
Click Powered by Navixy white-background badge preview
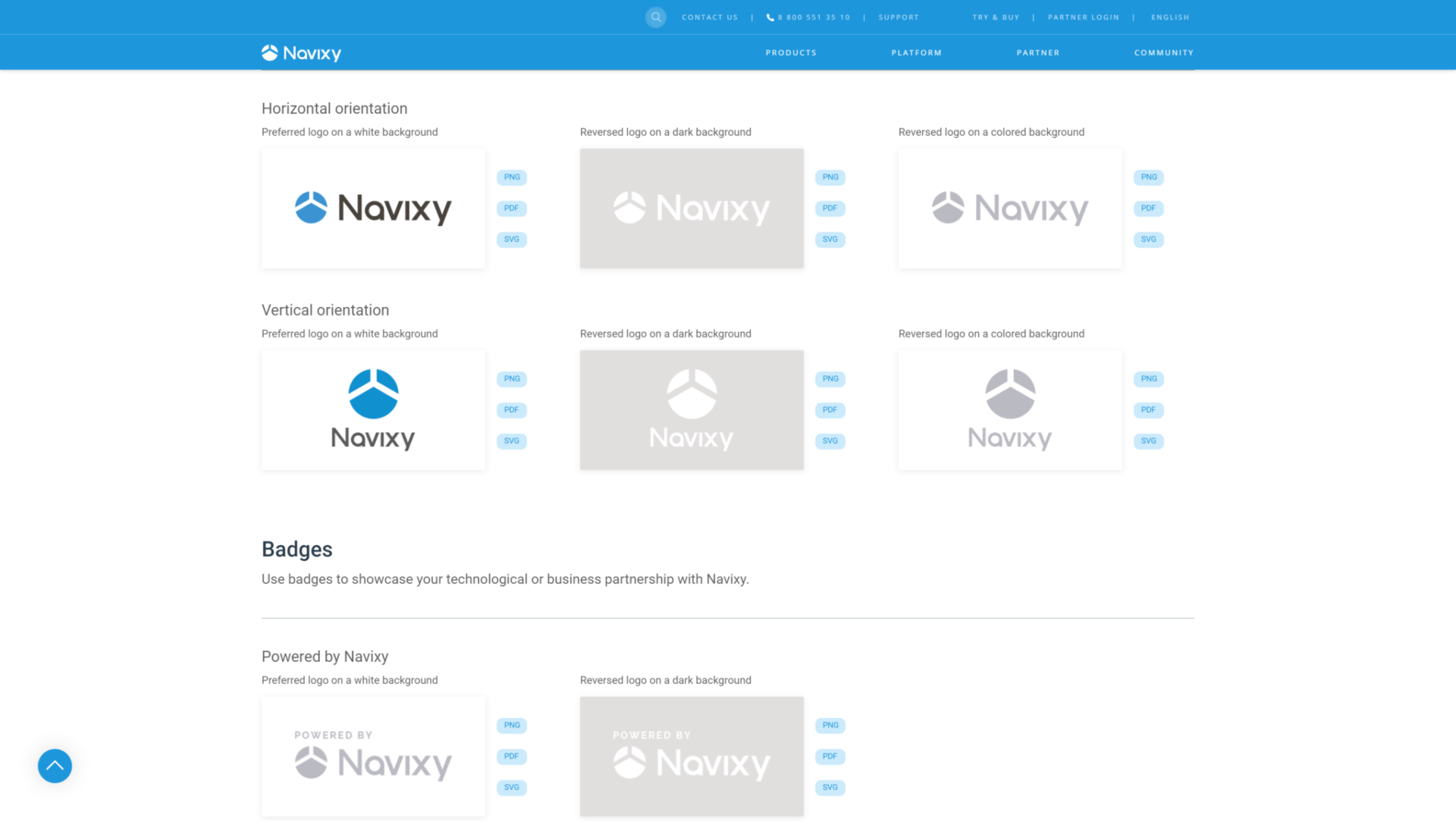(373, 757)
